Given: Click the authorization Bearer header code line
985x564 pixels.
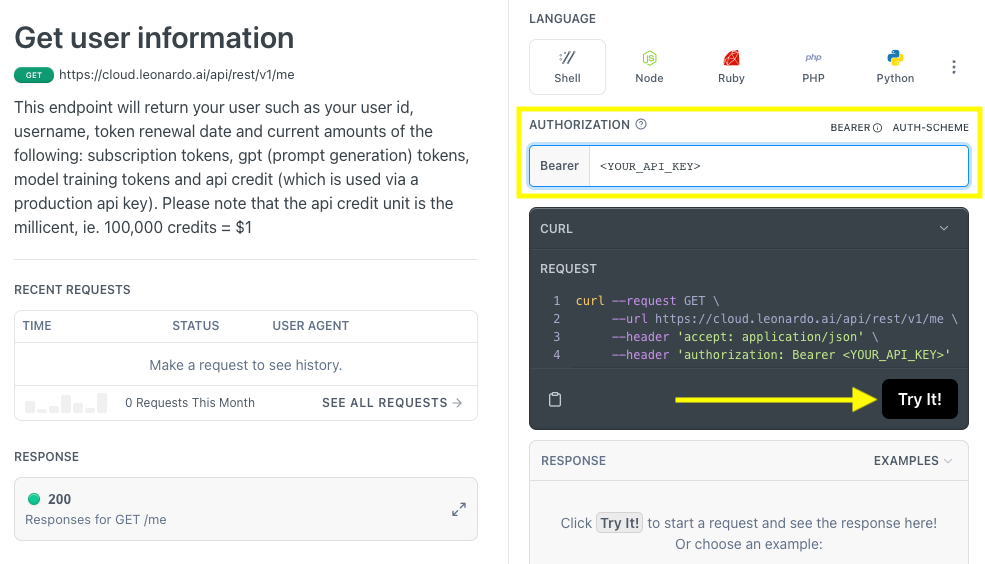Looking at the screenshot, I should (781, 355).
